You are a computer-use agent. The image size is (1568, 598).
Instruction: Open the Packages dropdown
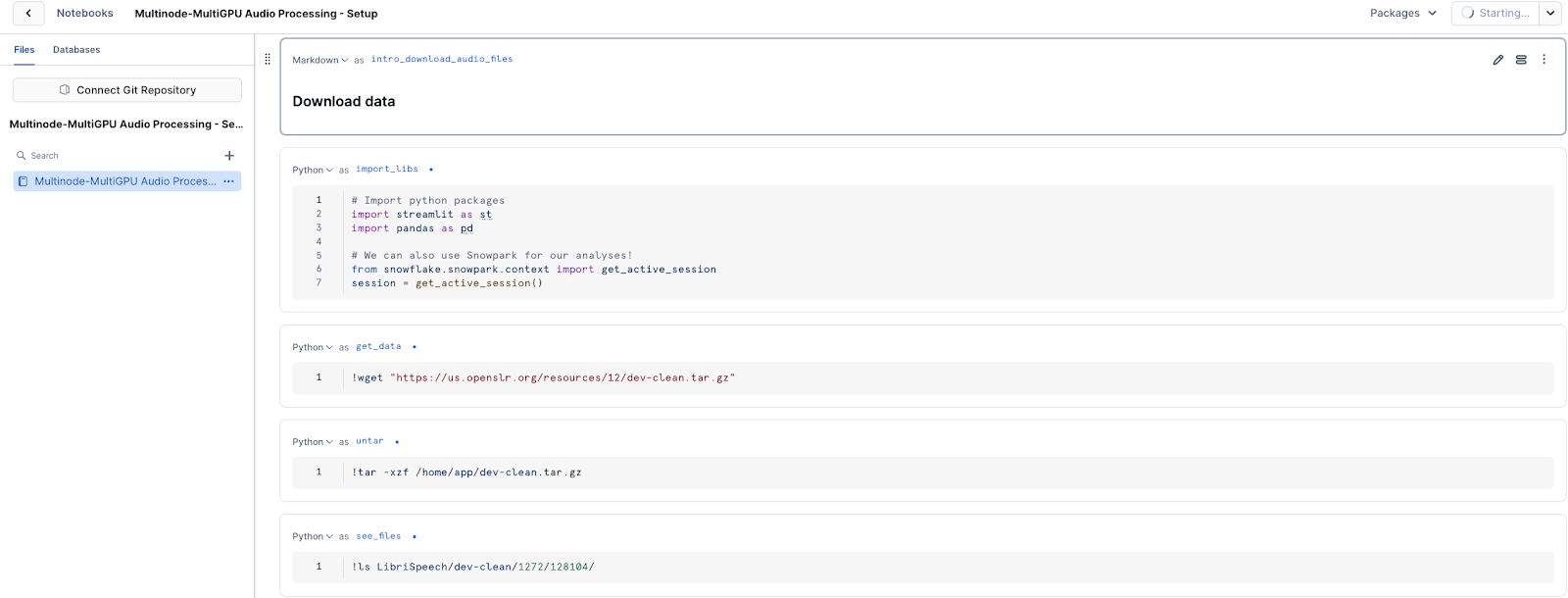(x=1403, y=13)
